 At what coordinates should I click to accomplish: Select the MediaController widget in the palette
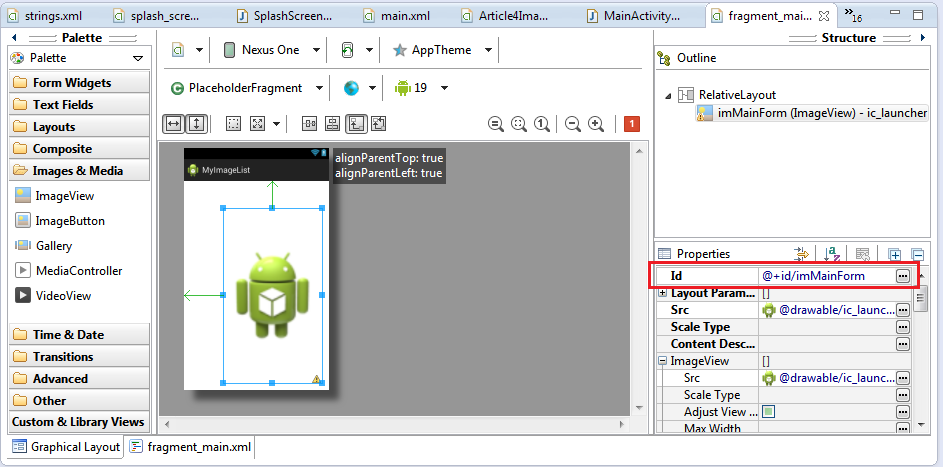[68, 270]
